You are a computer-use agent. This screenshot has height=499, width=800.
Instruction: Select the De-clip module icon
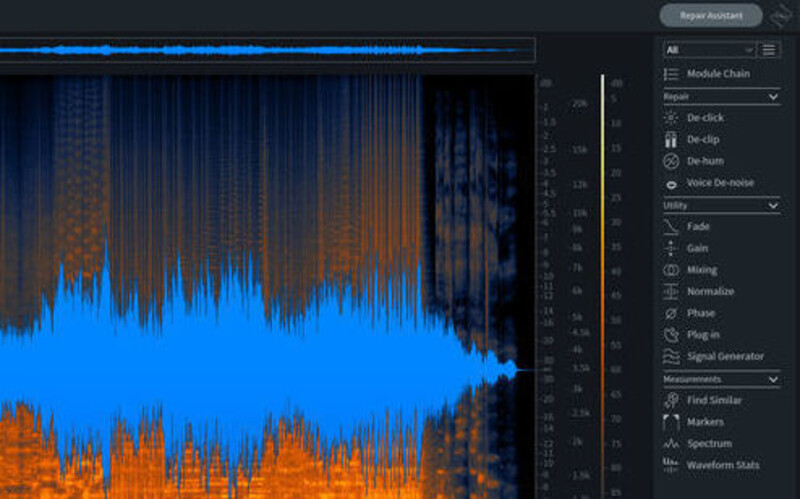pyautogui.click(x=671, y=139)
